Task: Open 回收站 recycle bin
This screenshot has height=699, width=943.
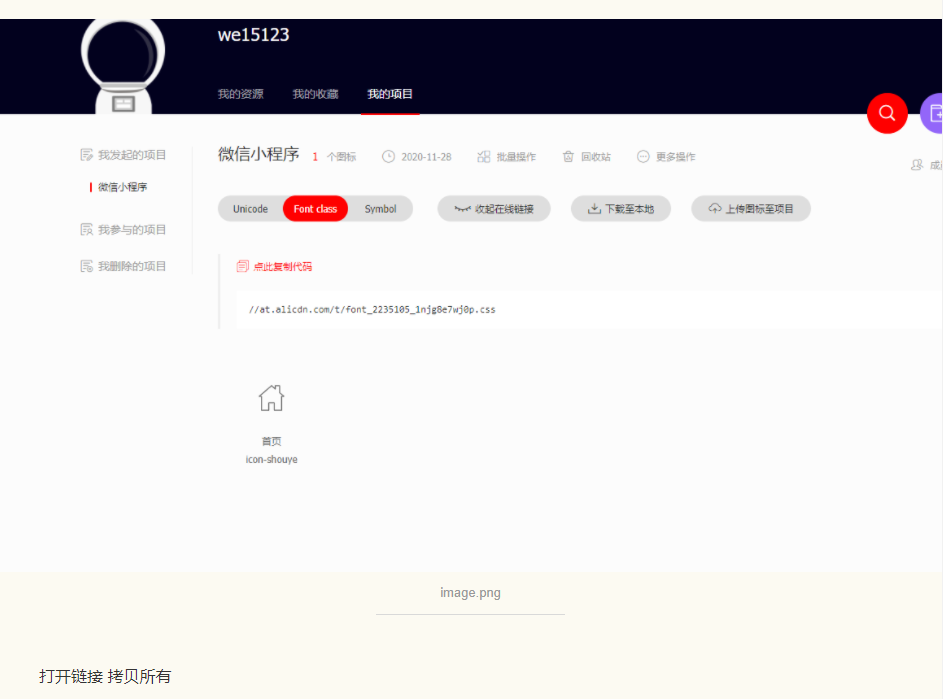Action: (595, 157)
